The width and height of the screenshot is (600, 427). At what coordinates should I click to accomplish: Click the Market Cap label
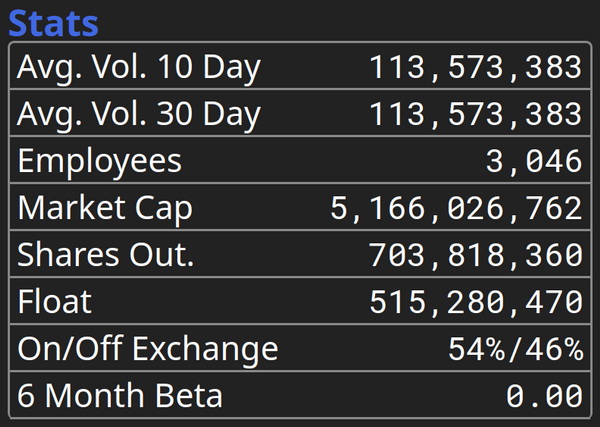[x=105, y=208]
